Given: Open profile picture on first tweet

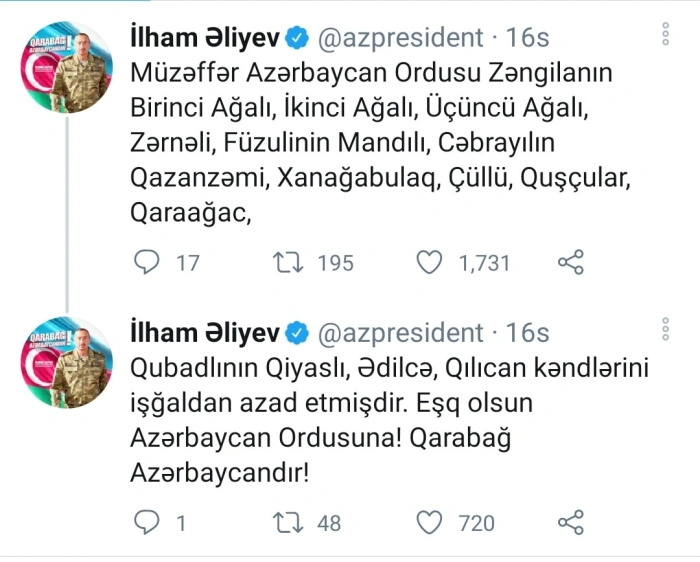Looking at the screenshot, I should click(x=66, y=70).
